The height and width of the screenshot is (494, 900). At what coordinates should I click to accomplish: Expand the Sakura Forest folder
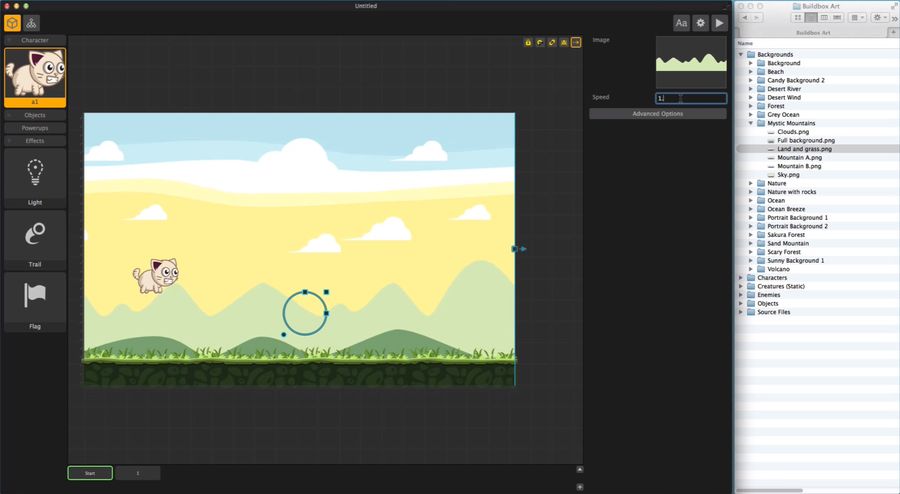click(x=750, y=235)
